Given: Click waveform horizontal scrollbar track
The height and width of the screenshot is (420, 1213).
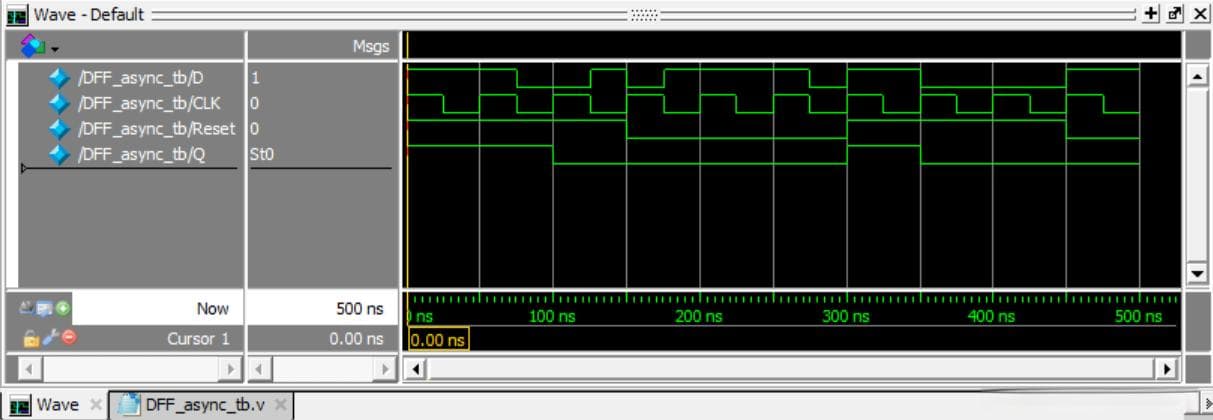Looking at the screenshot, I should coord(790,369).
